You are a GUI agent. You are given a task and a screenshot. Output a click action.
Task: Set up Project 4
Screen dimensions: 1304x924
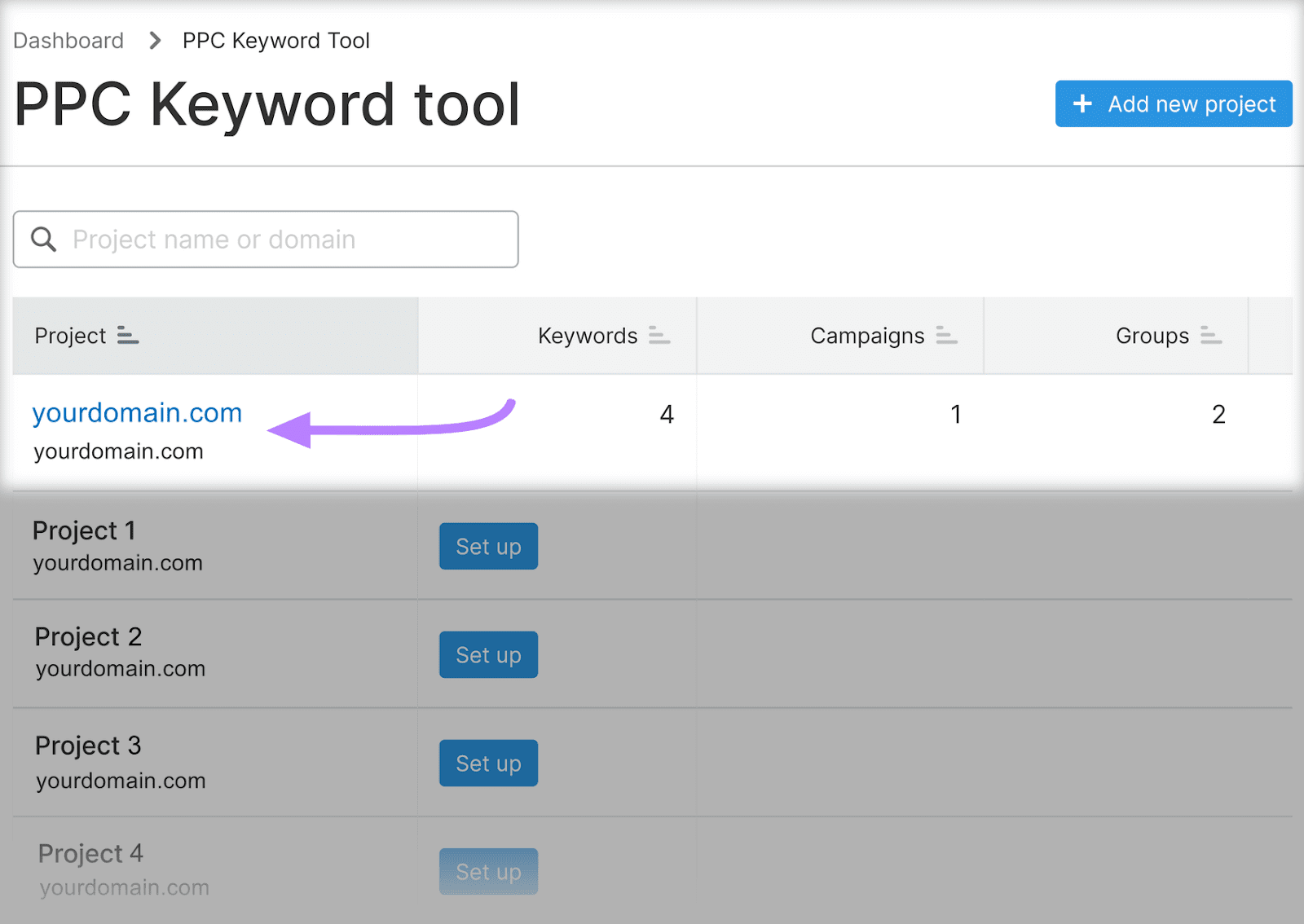(x=488, y=872)
